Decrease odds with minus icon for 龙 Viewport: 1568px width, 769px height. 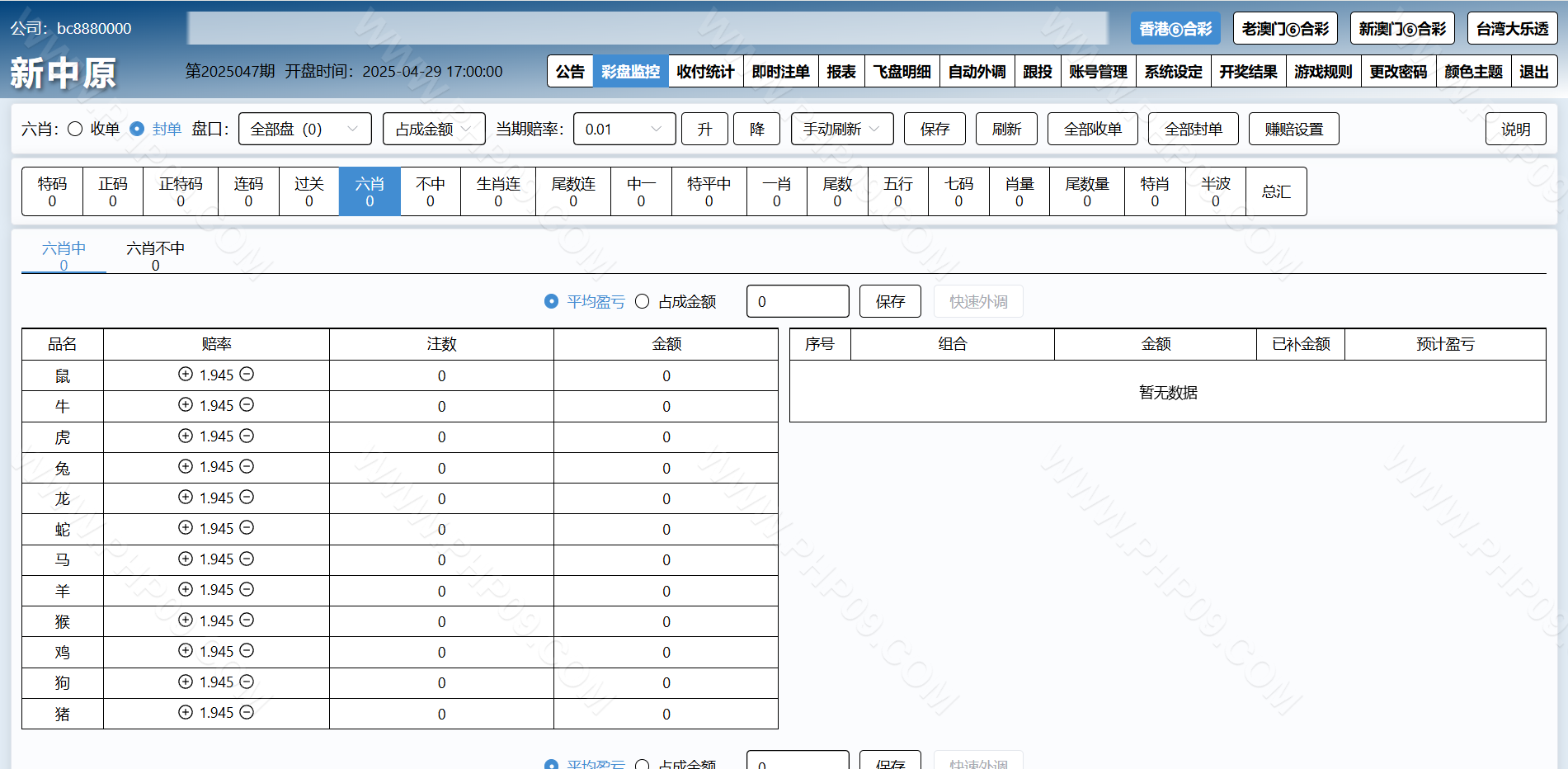pos(247,497)
